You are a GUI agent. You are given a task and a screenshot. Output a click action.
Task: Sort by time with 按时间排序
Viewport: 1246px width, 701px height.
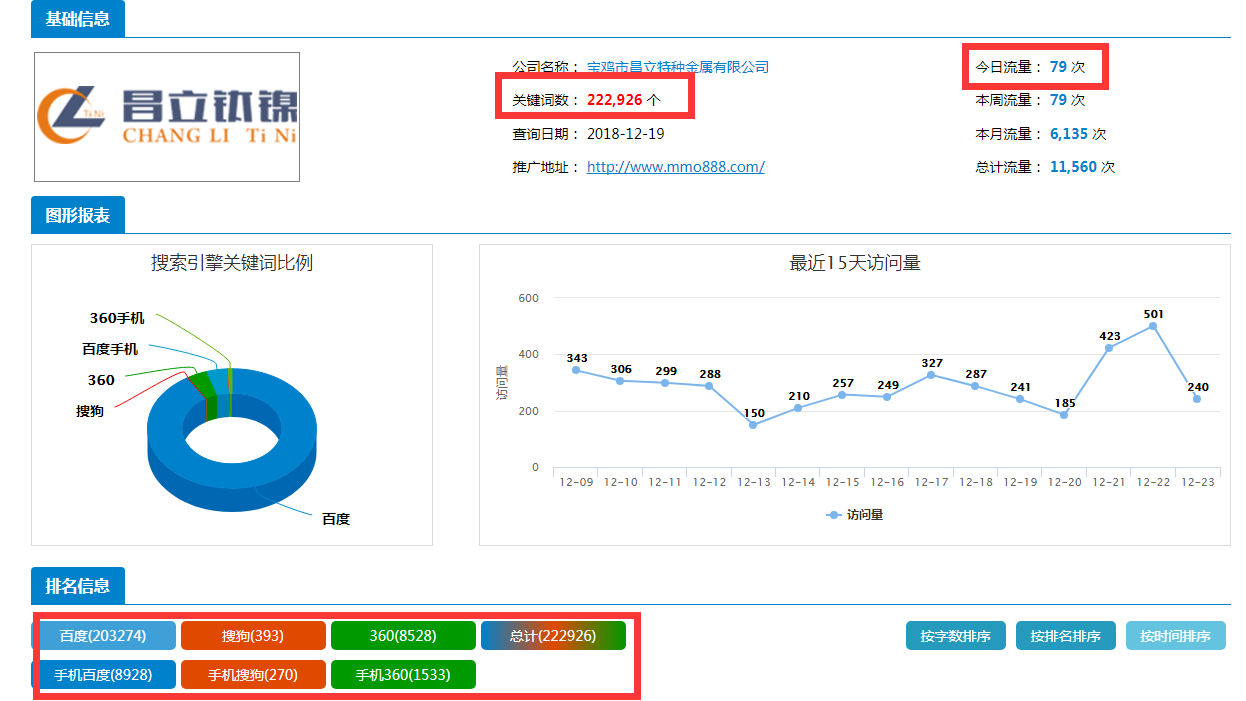(x=1176, y=636)
